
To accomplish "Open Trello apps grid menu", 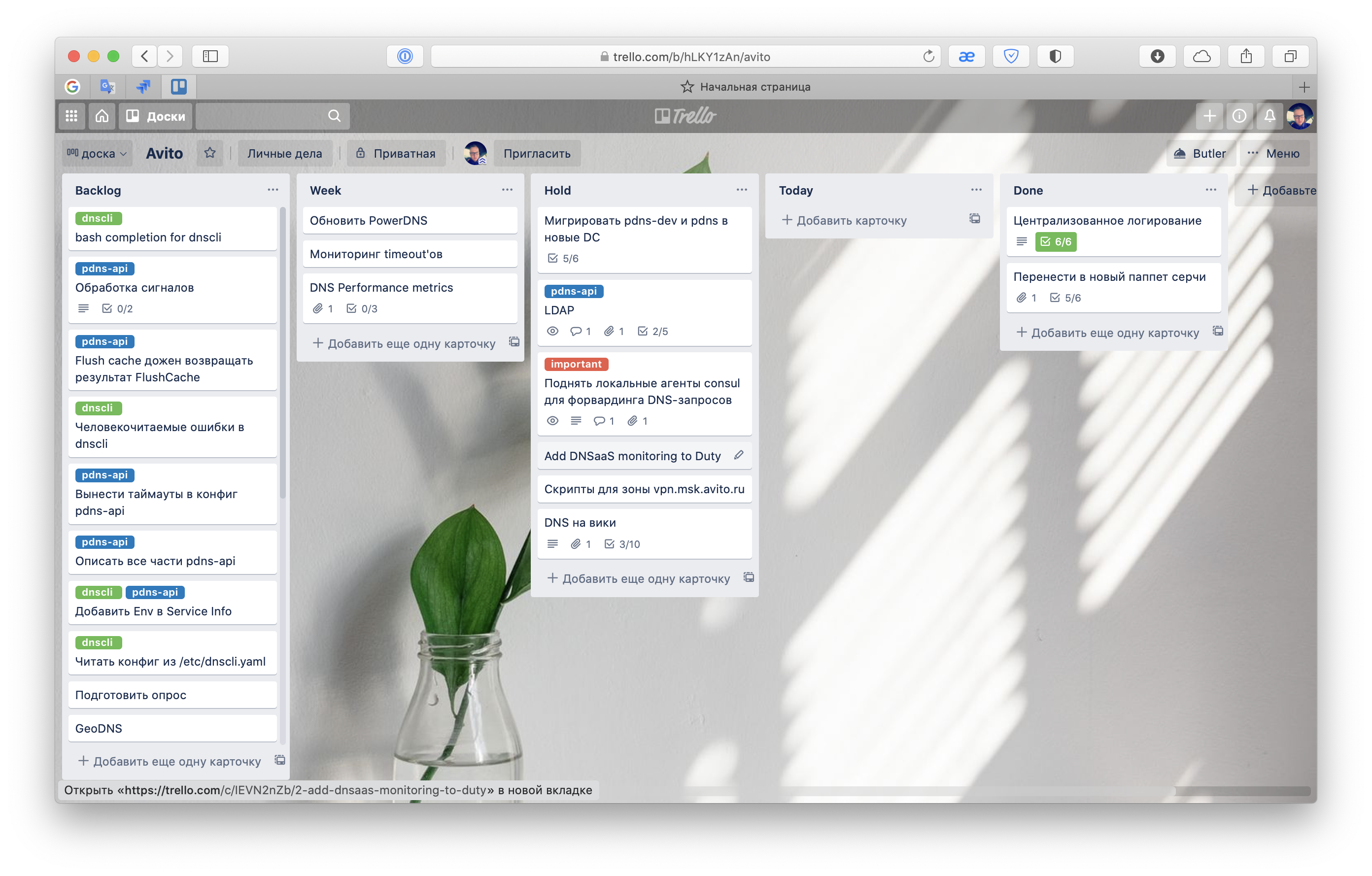I will (x=71, y=116).
